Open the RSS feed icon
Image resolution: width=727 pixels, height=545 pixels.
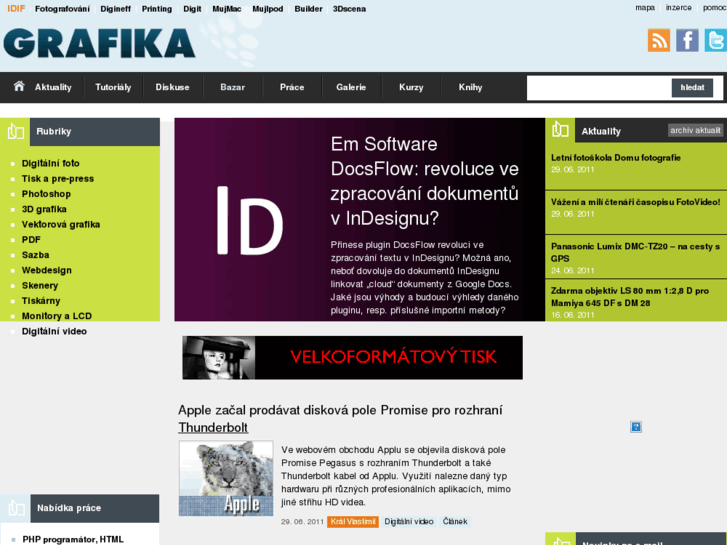[659, 40]
